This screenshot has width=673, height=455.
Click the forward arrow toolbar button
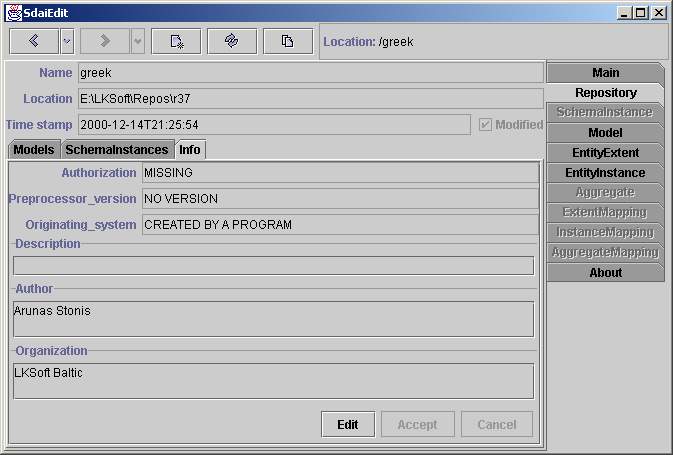tap(105, 41)
